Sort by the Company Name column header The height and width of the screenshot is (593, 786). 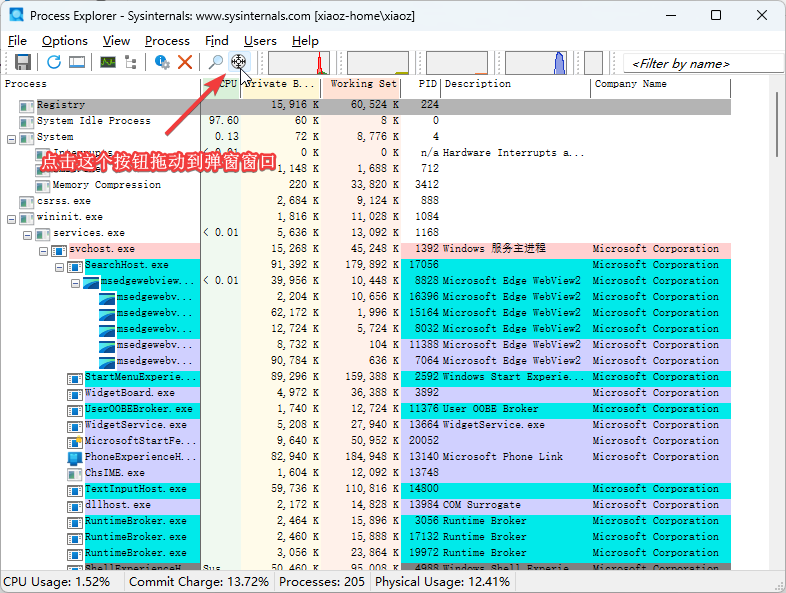tap(630, 85)
